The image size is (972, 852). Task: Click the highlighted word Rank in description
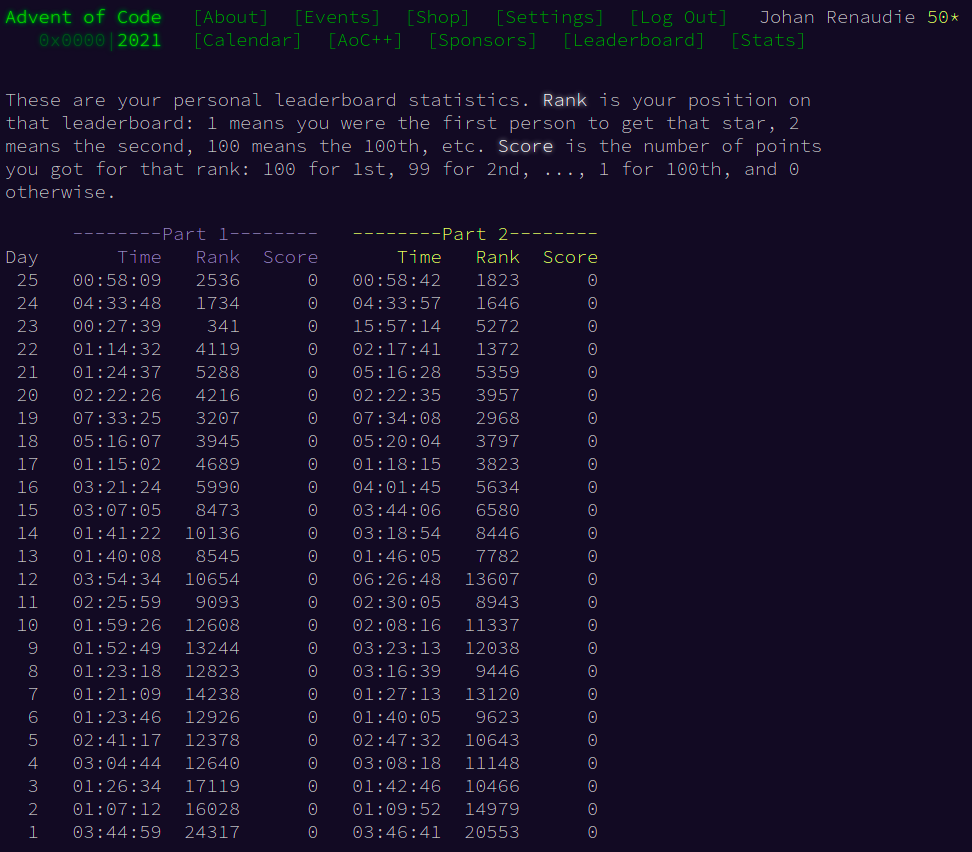(x=565, y=100)
